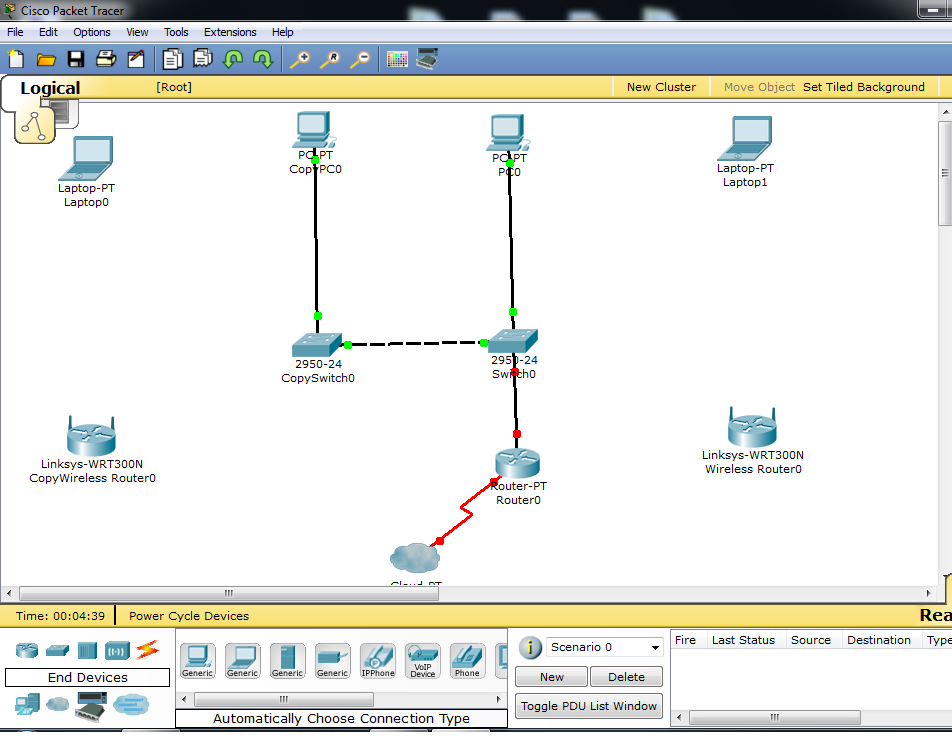
Task: Open the File menu
Action: (15, 32)
